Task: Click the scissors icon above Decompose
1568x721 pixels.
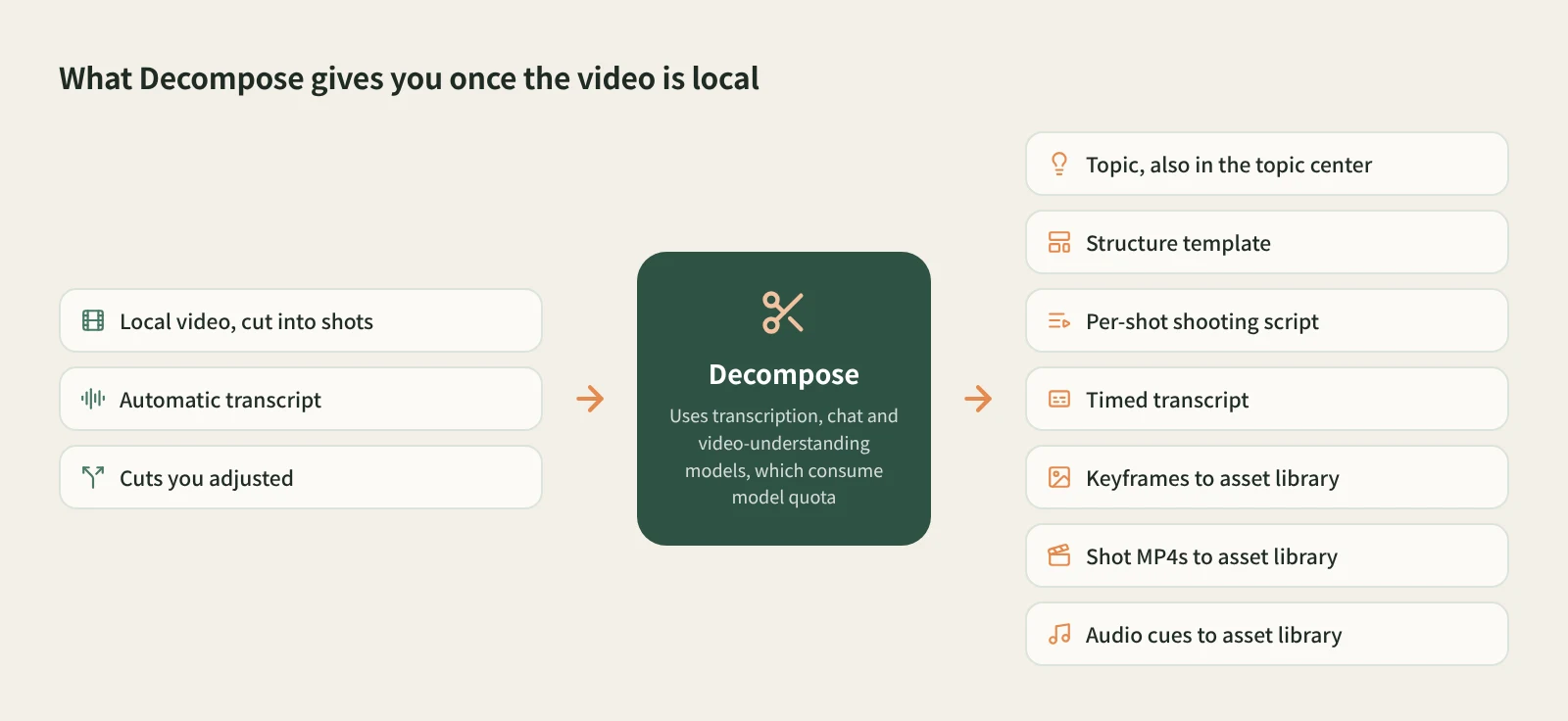Action: 783,312
